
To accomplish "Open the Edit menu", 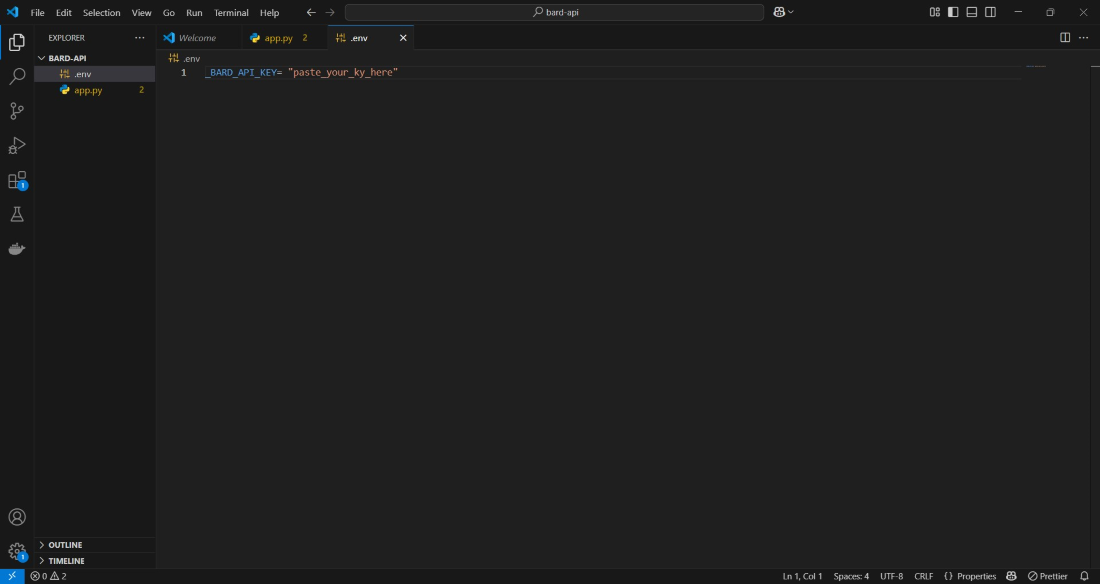I will 64,13.
